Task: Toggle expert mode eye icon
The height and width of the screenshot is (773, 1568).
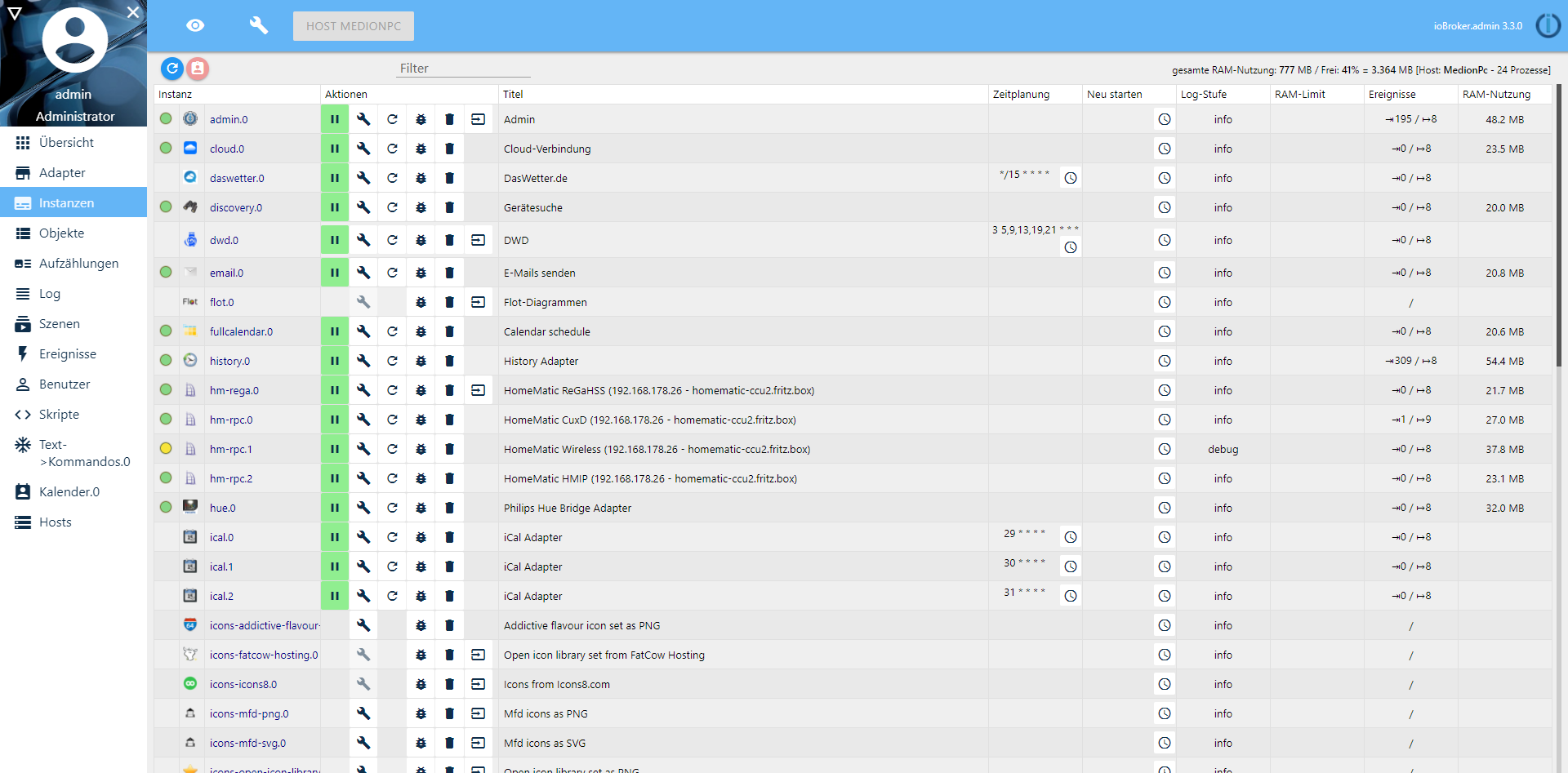Action: pyautogui.click(x=195, y=25)
